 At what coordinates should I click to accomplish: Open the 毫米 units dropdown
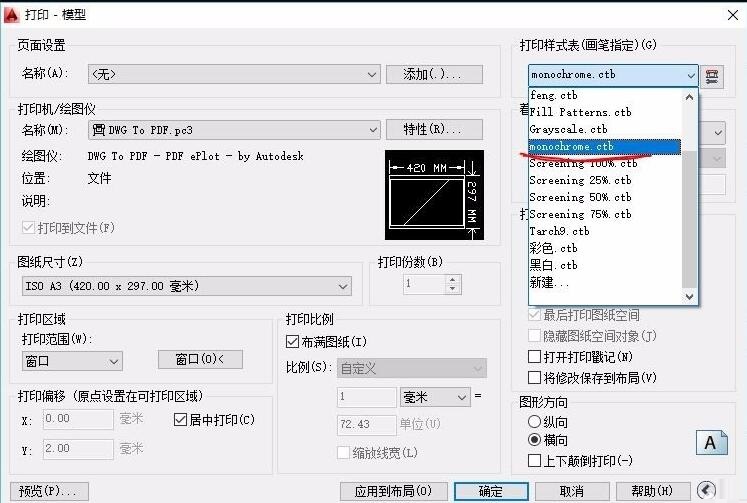pos(435,397)
